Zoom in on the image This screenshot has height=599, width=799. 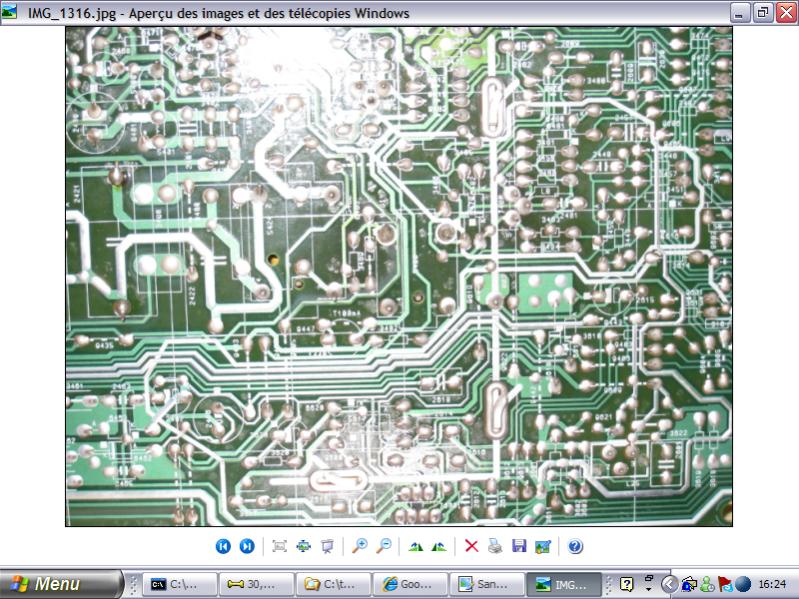(360, 546)
